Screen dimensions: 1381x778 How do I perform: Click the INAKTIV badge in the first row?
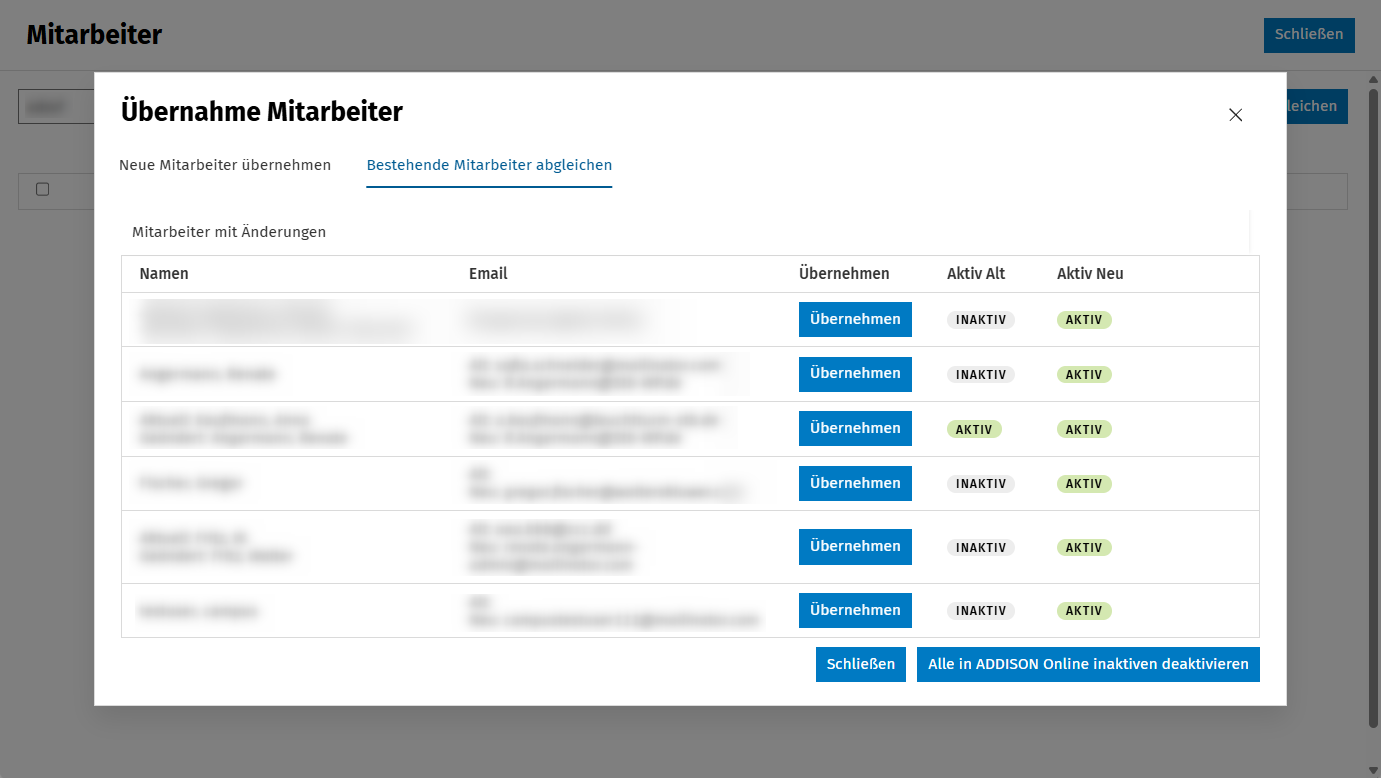pyautogui.click(x=981, y=320)
